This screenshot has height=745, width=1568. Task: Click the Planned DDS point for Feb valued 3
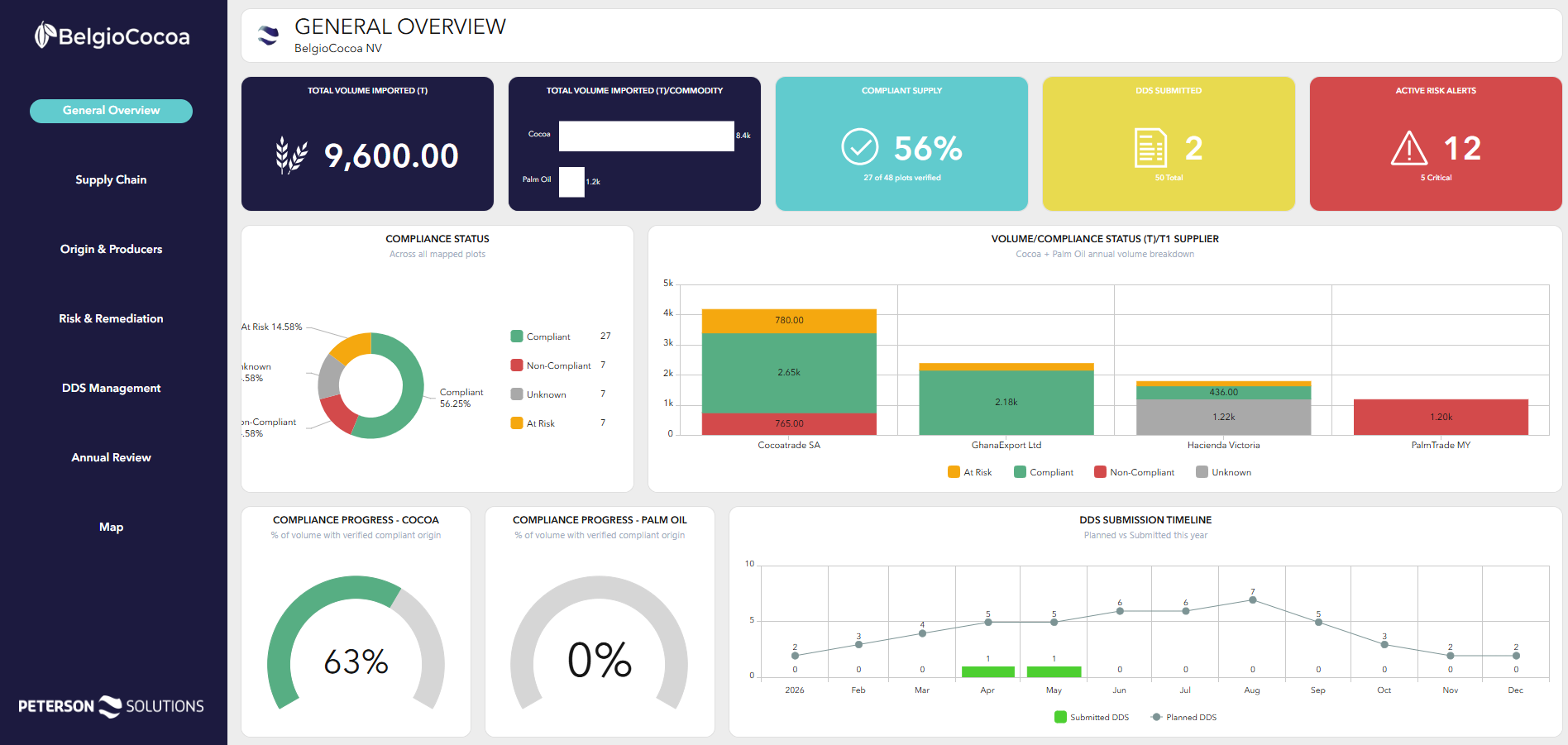858,644
